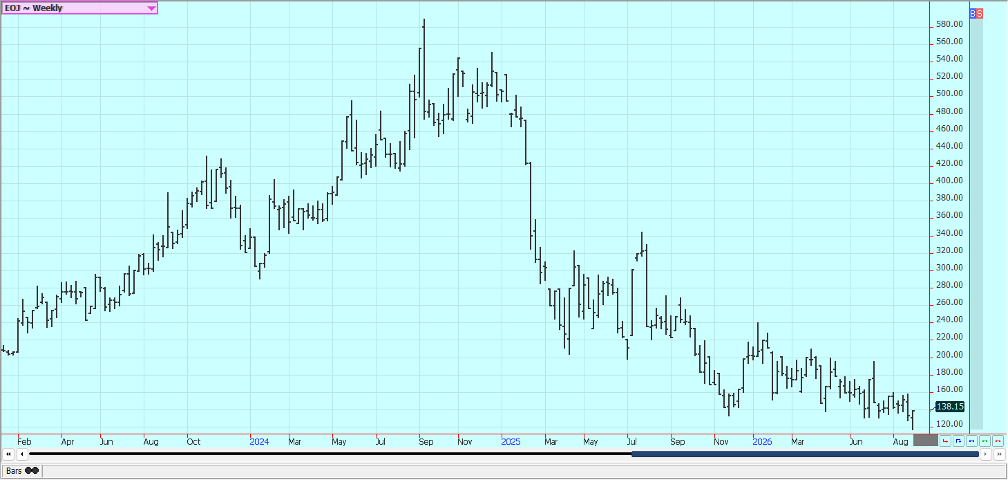Jump to latest data with double-right arrow

999,454
